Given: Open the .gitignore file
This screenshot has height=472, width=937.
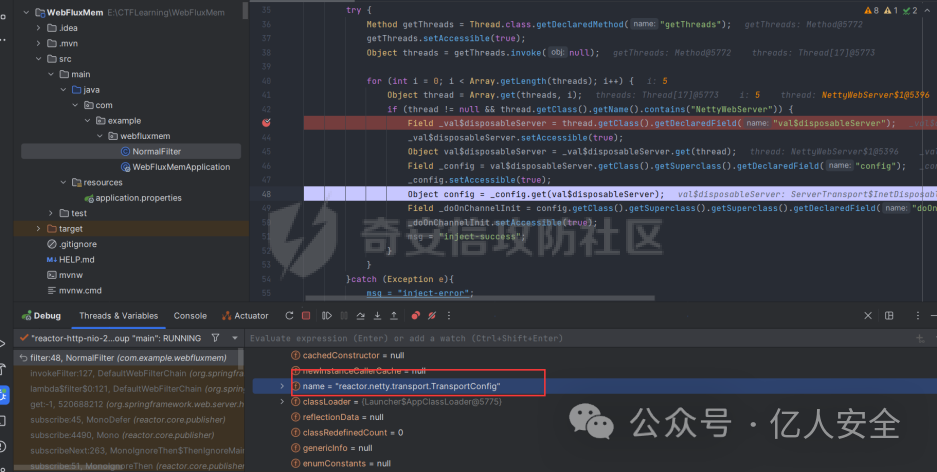Looking at the screenshot, I should click(72, 244).
